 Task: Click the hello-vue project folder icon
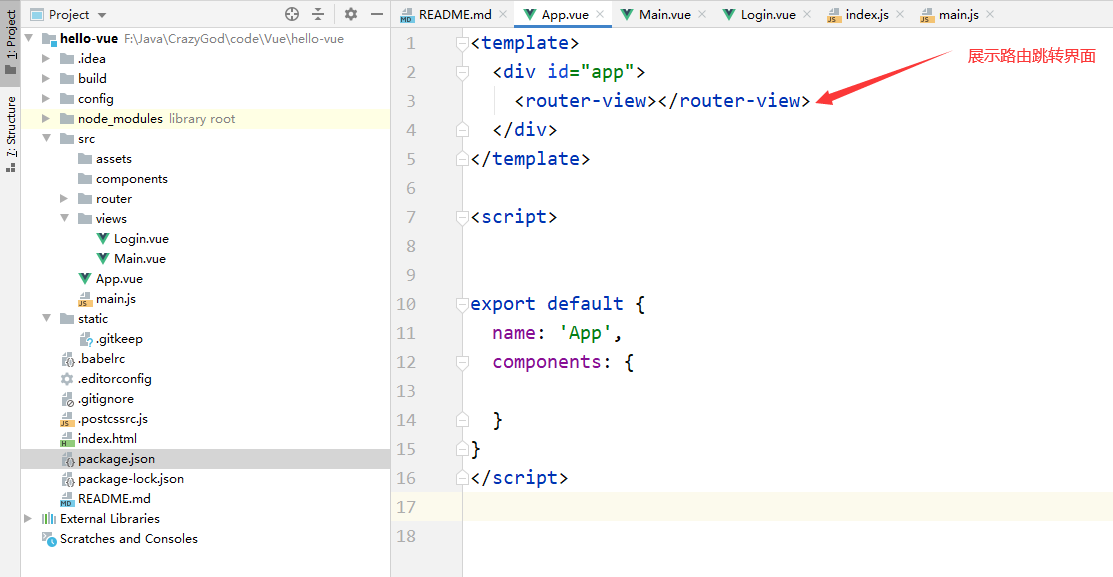[49, 38]
